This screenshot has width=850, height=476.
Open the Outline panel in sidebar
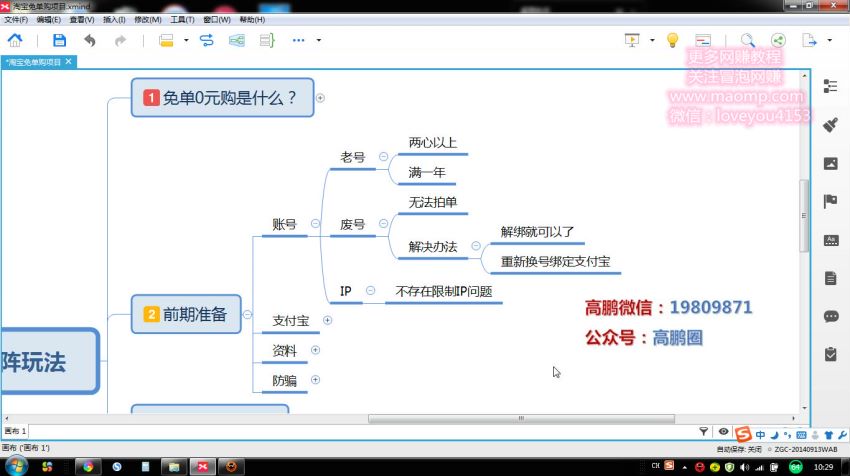(830, 86)
